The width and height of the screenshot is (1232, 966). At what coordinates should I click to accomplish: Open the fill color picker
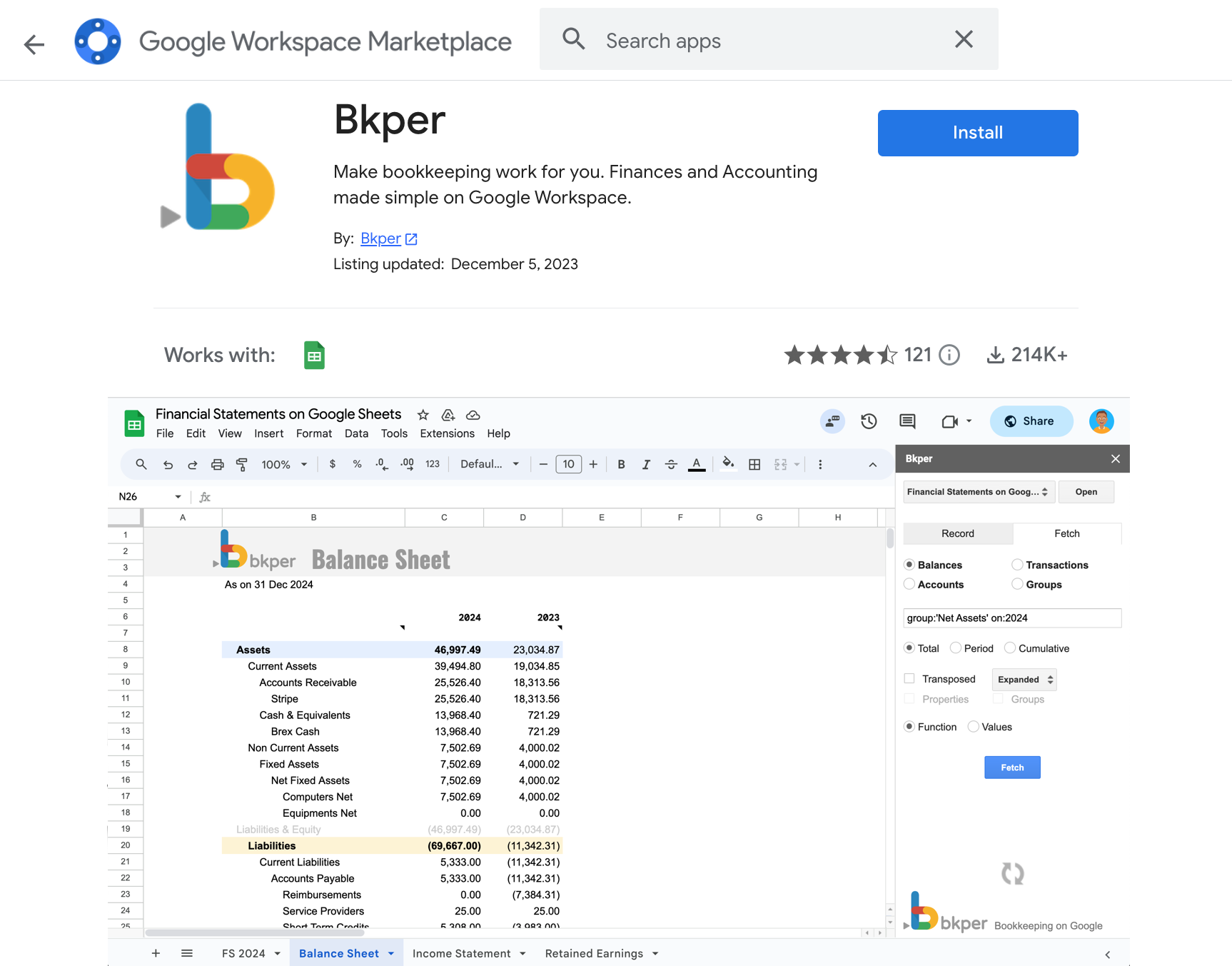pos(727,464)
